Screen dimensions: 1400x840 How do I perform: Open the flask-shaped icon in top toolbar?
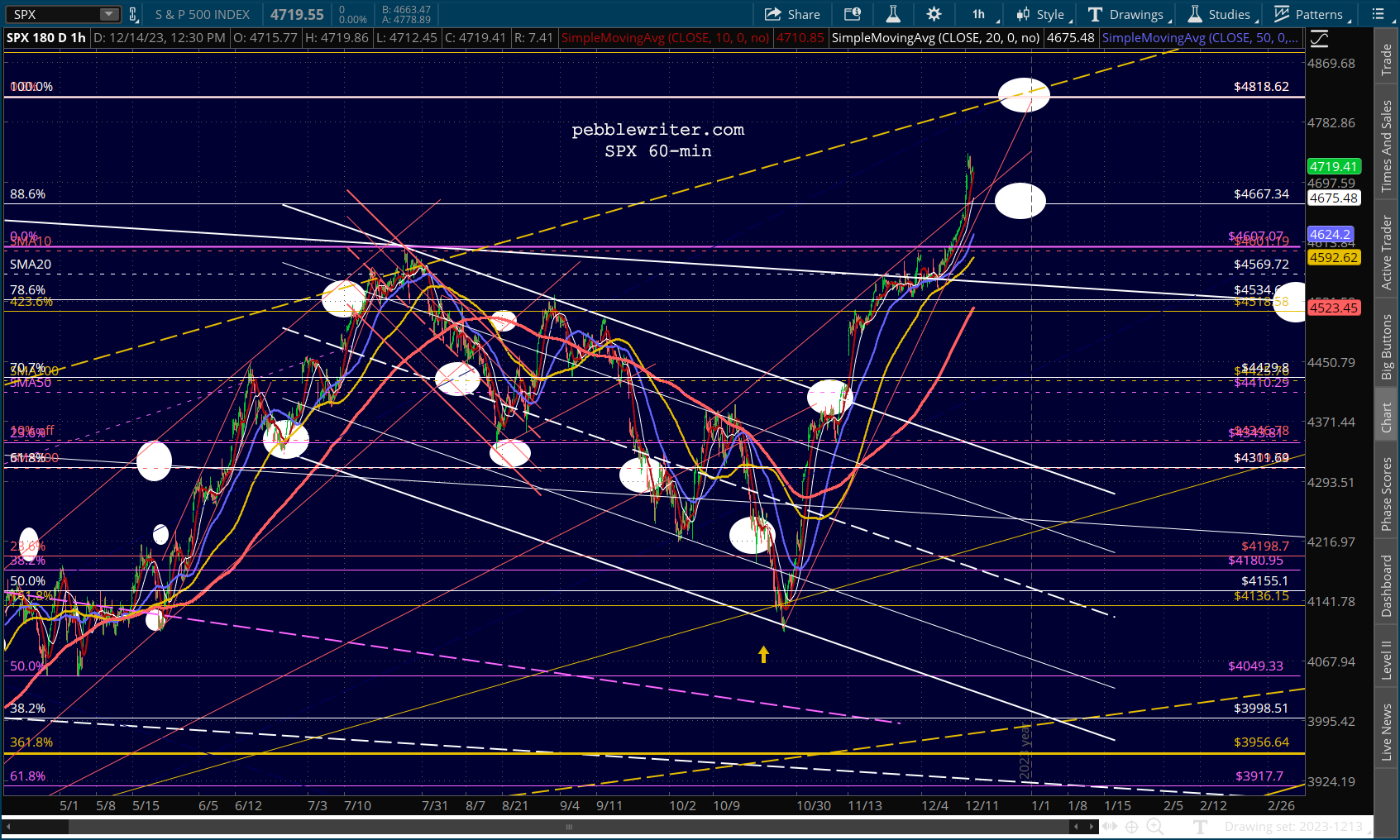coord(893,14)
